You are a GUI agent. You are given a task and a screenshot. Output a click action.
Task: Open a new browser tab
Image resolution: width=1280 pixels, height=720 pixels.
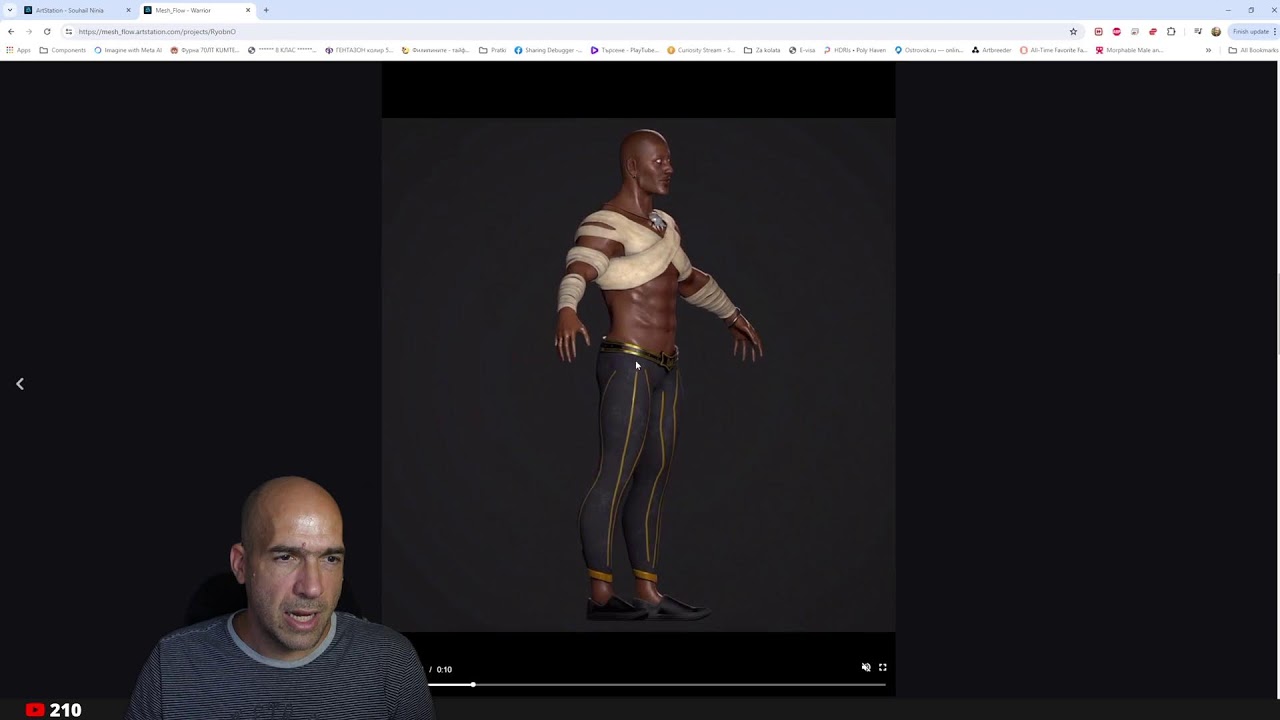266,10
